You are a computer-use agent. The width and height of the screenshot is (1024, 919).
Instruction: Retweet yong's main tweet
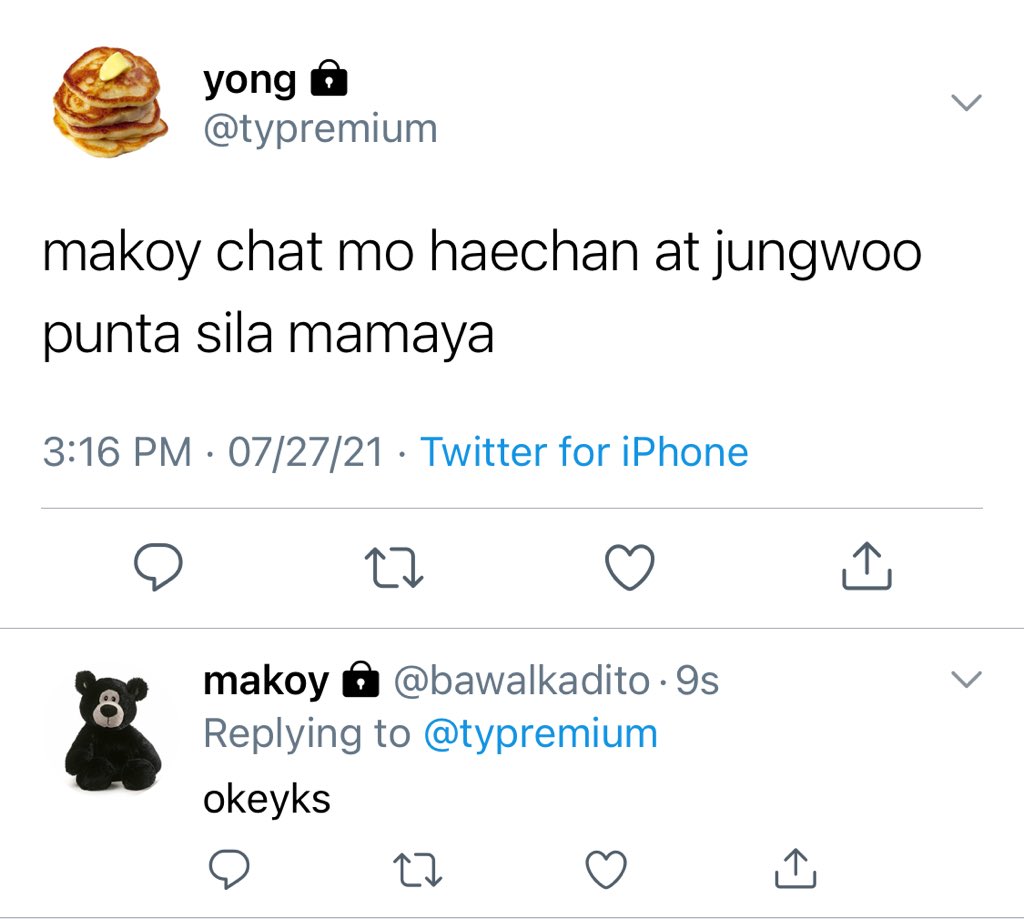point(394,568)
